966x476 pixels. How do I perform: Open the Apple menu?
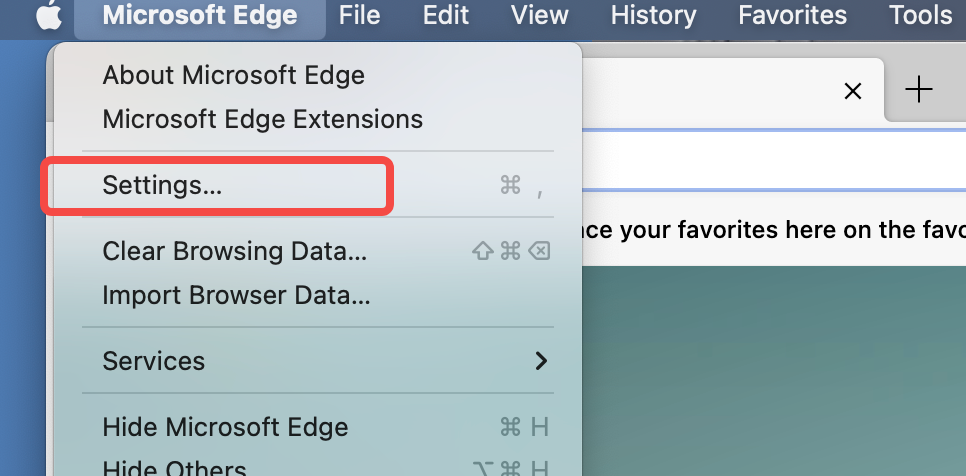tap(49, 16)
